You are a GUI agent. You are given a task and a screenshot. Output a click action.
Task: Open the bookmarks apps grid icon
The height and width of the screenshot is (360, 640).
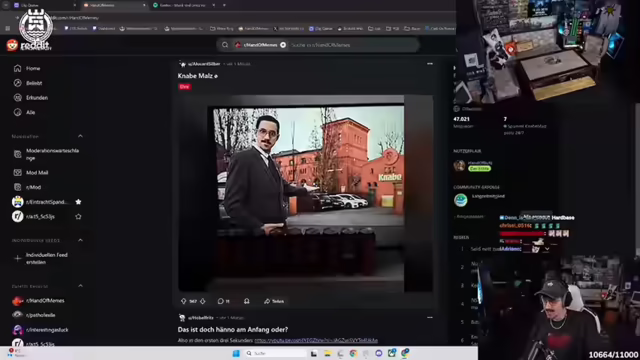coord(7,29)
